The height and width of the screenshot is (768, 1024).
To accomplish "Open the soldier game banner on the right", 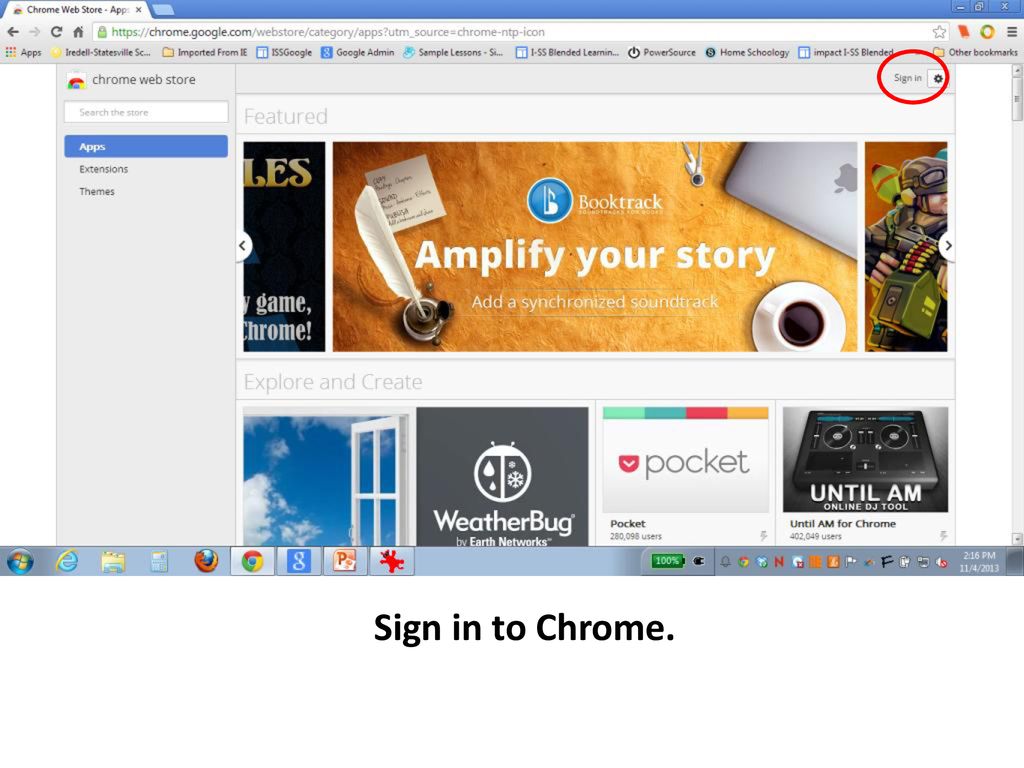I will tap(906, 247).
